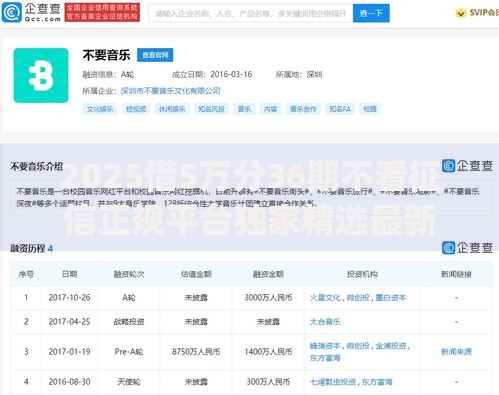
Task: Open 东方富海 link in the Pre-A轮 row
Action: tap(325, 358)
